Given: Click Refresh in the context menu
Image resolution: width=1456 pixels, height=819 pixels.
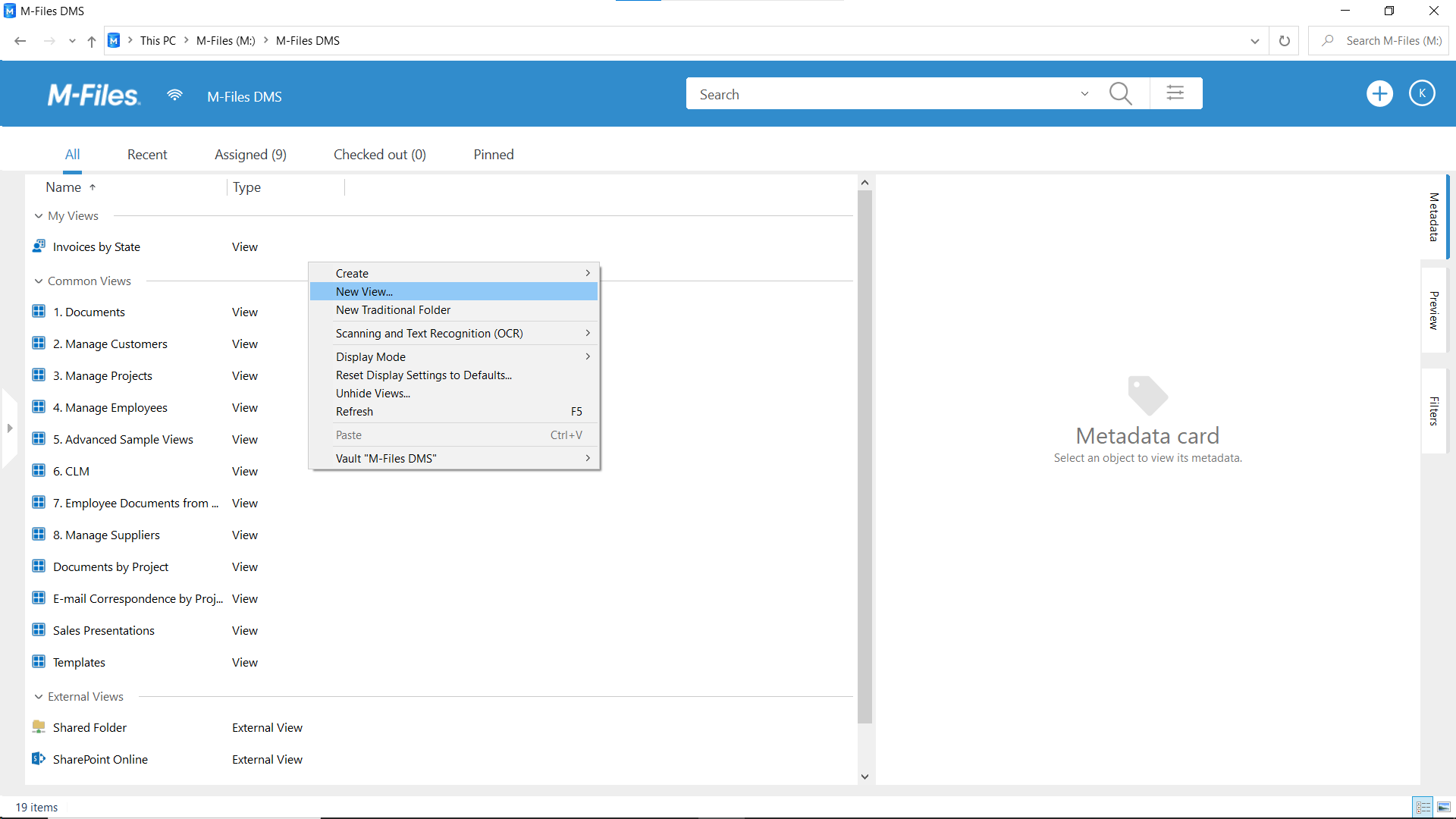Looking at the screenshot, I should [453, 412].
